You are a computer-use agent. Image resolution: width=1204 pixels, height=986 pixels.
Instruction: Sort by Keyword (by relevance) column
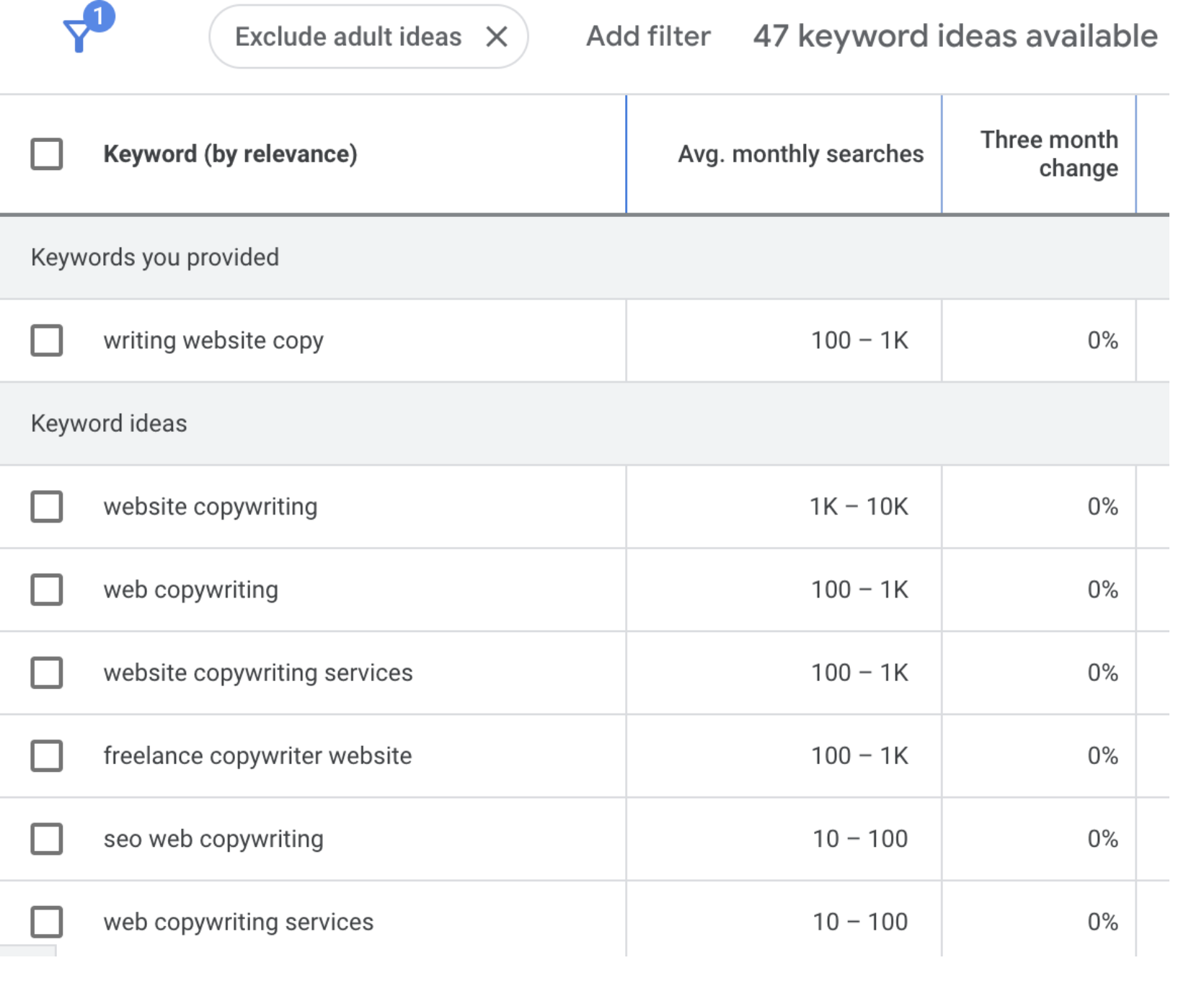click(230, 154)
